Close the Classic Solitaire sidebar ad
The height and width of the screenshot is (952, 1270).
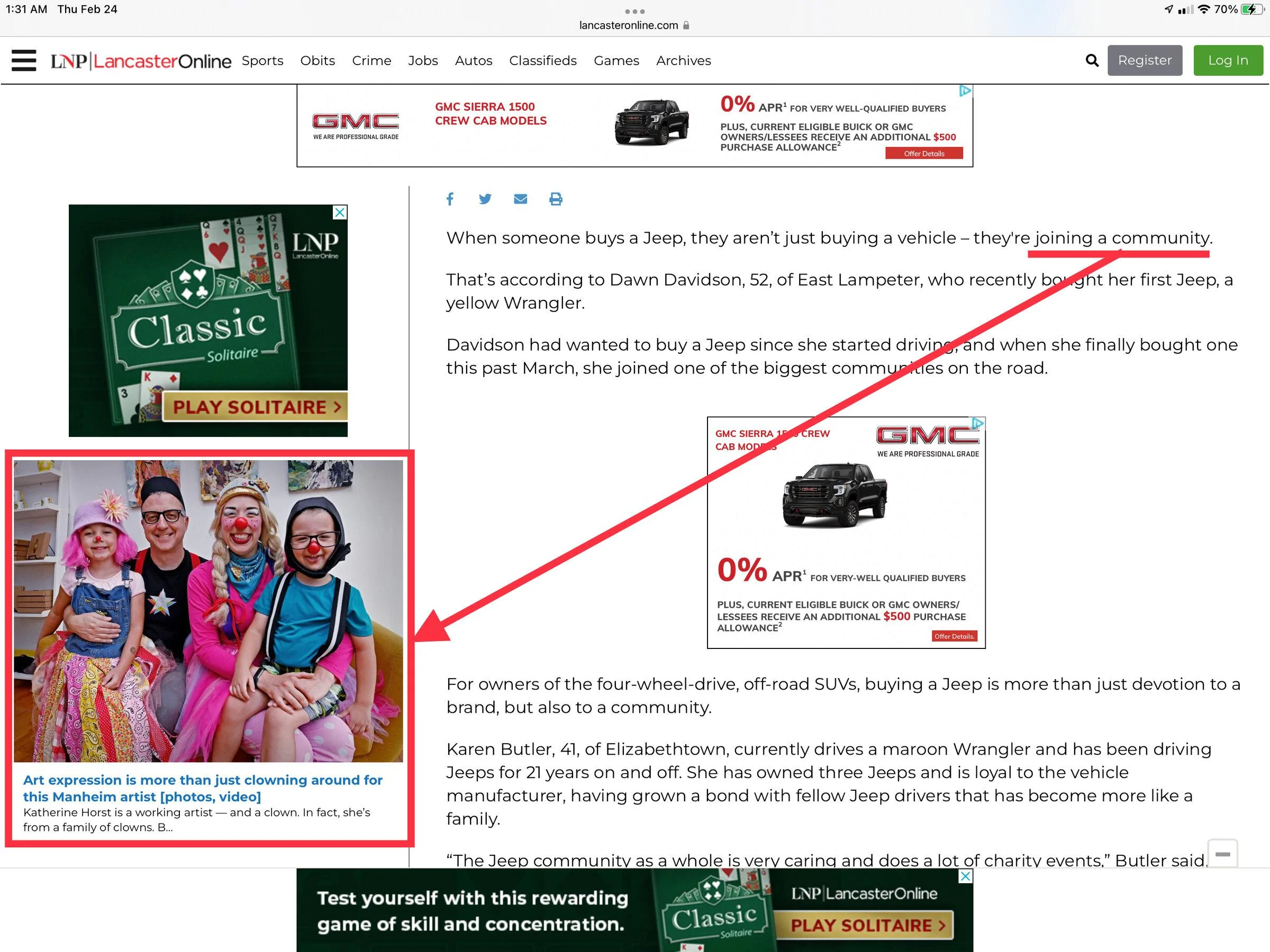point(340,212)
